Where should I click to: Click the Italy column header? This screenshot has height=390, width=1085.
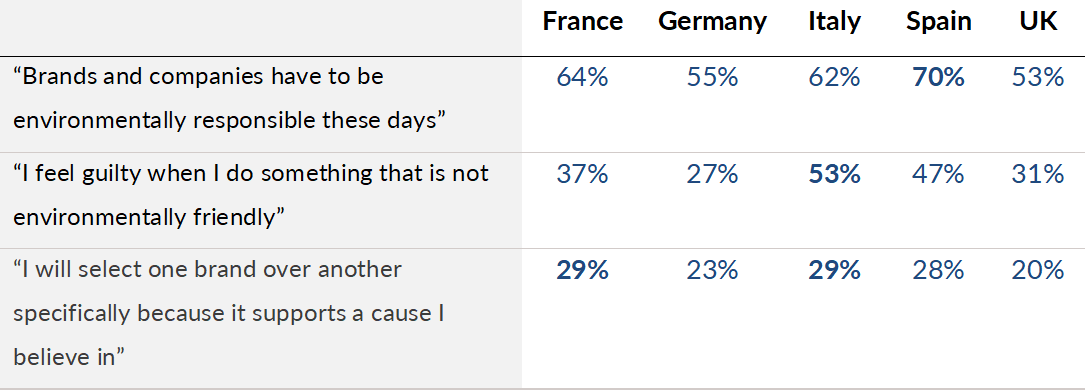click(x=835, y=23)
